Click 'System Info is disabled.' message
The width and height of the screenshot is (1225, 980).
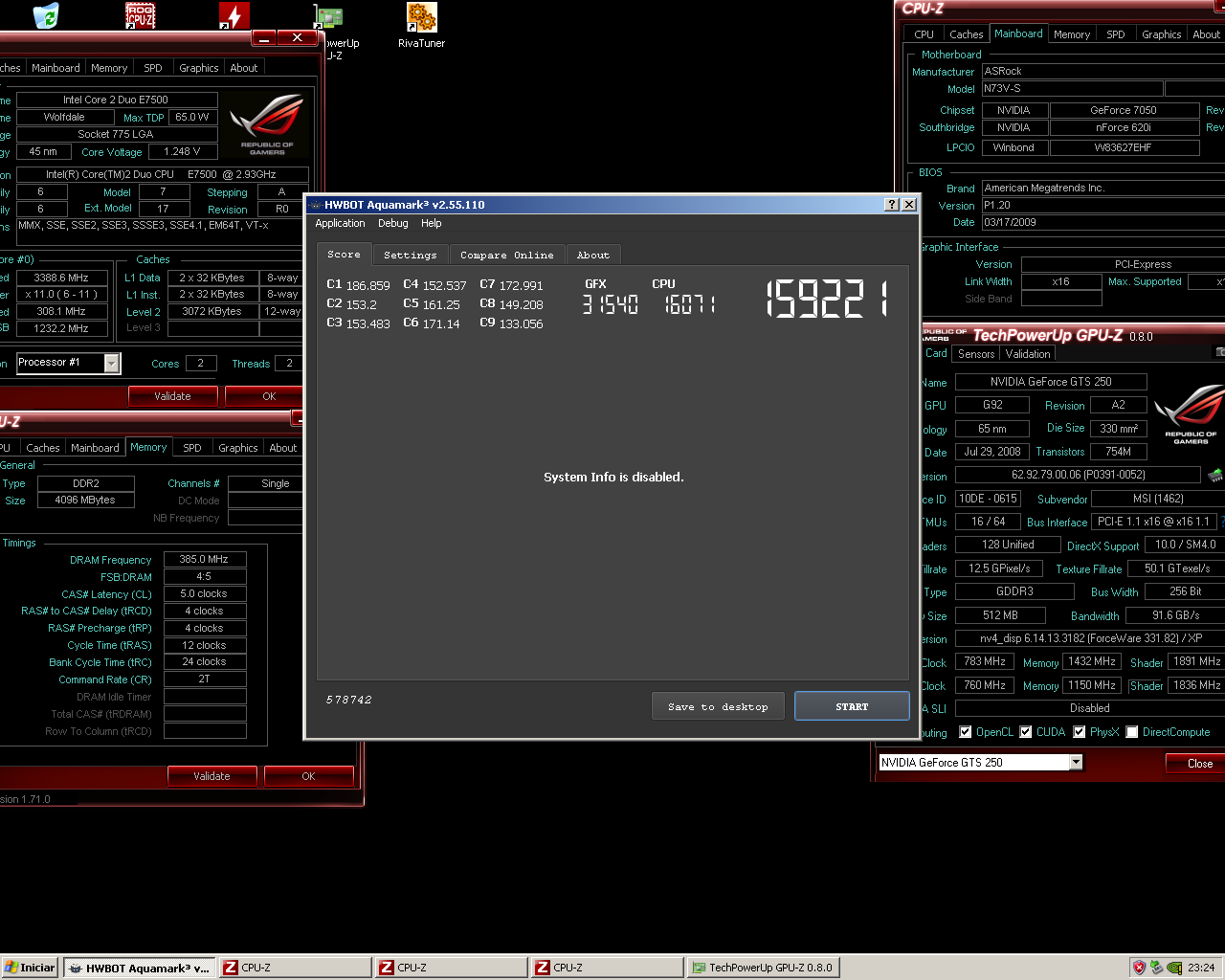[613, 478]
